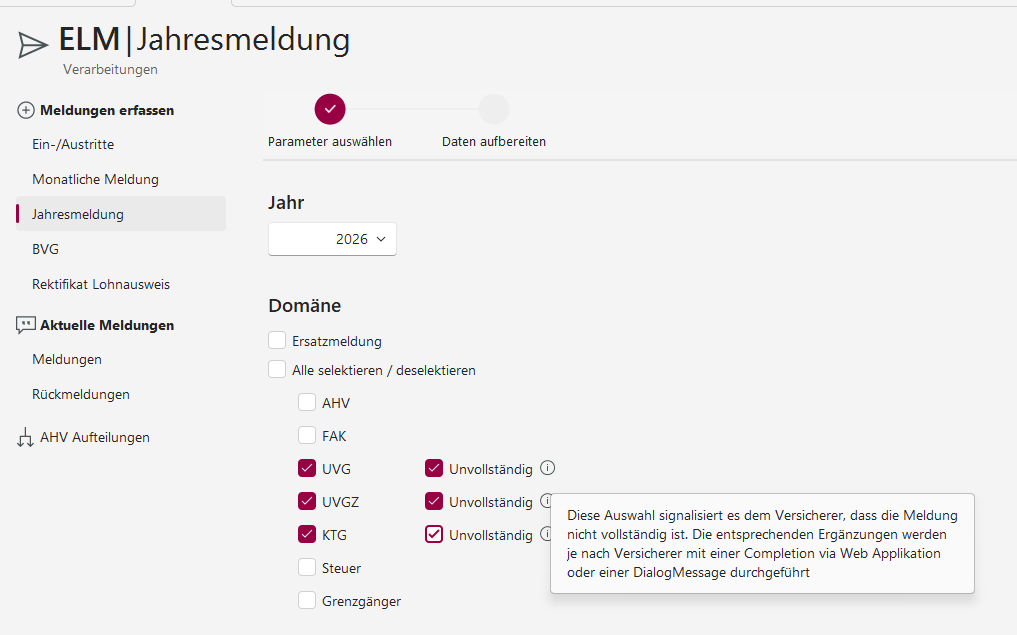Enable the Ersatzmeldung checkbox
The height and width of the screenshot is (635, 1017).
click(x=277, y=341)
